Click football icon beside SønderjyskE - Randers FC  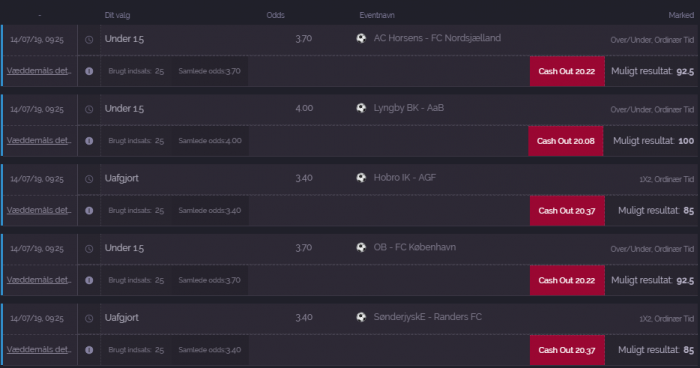(361, 317)
